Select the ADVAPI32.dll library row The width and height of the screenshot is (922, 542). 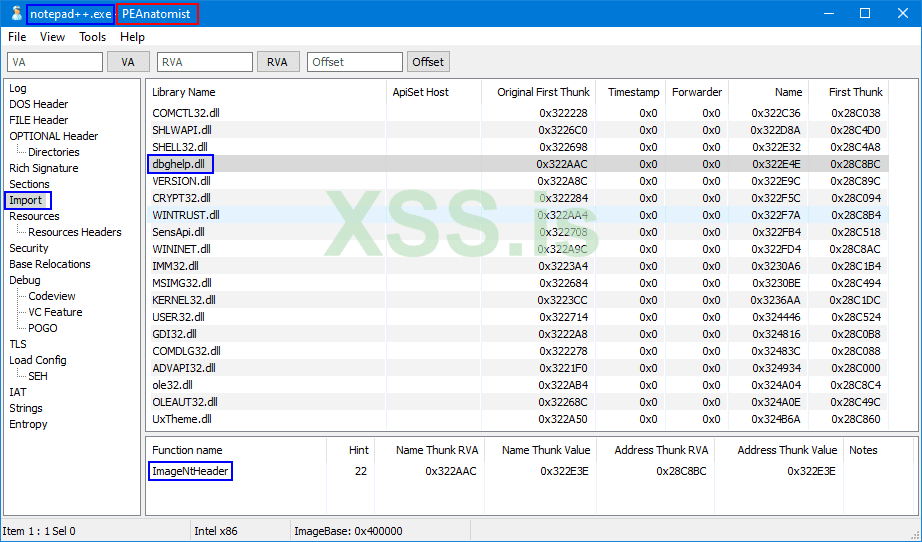517,369
